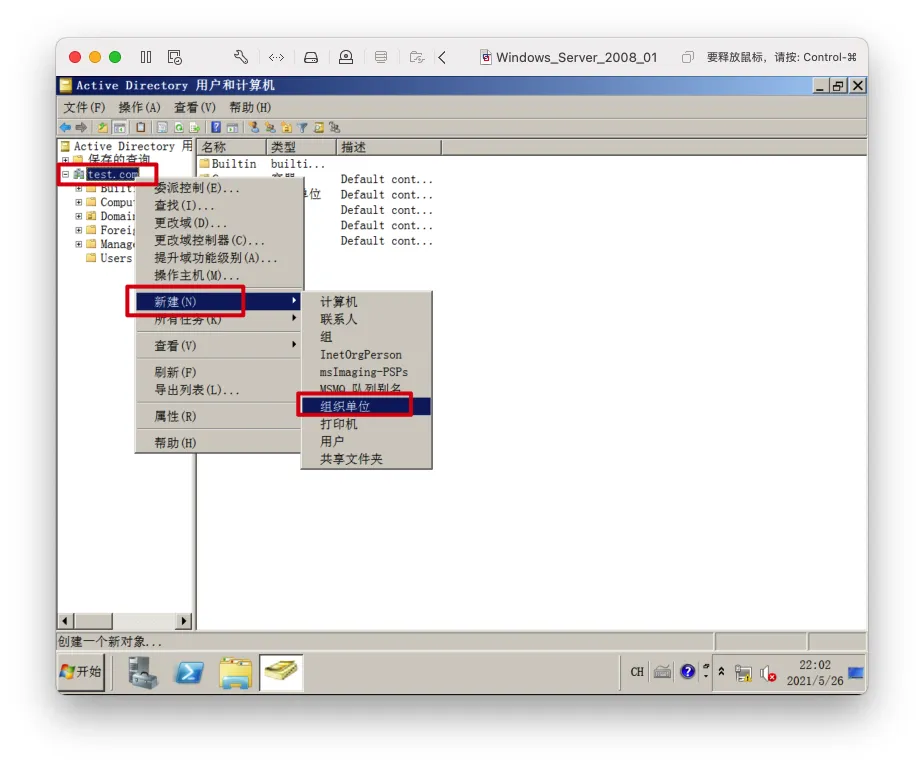
Task: Select 联系人 in the New submenu
Action: tap(367, 319)
